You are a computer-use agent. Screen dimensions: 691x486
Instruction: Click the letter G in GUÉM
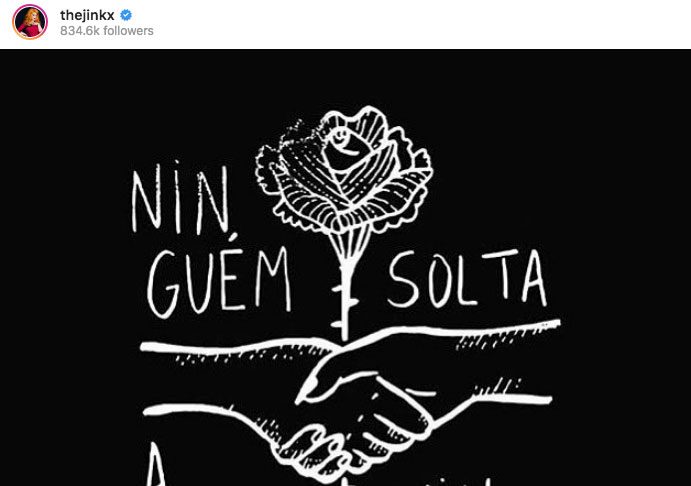(x=163, y=285)
